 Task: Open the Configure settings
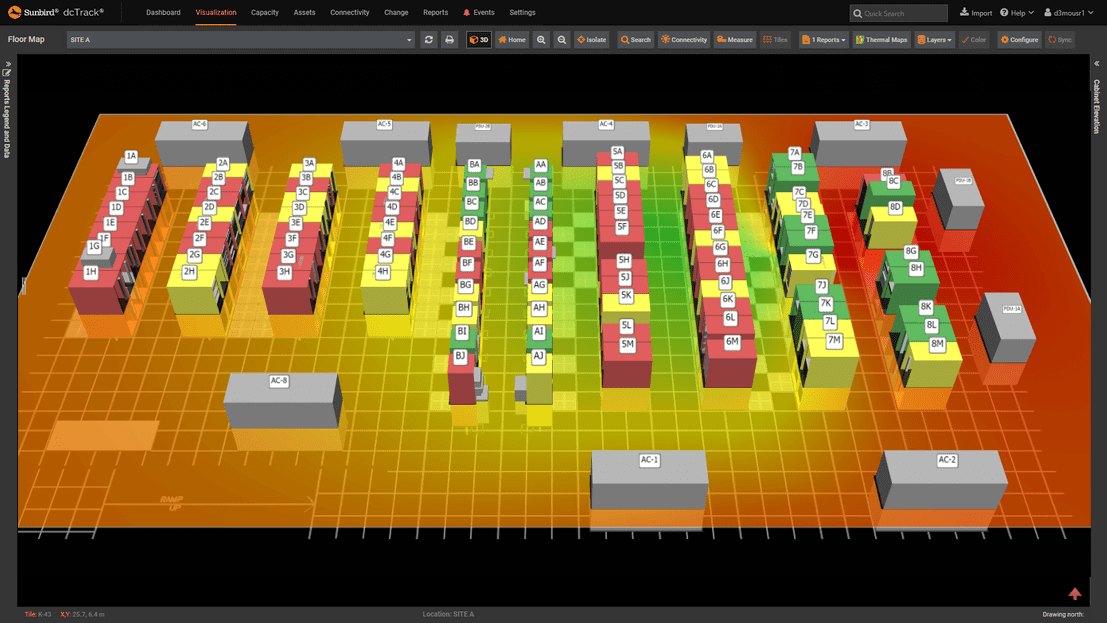(1017, 39)
